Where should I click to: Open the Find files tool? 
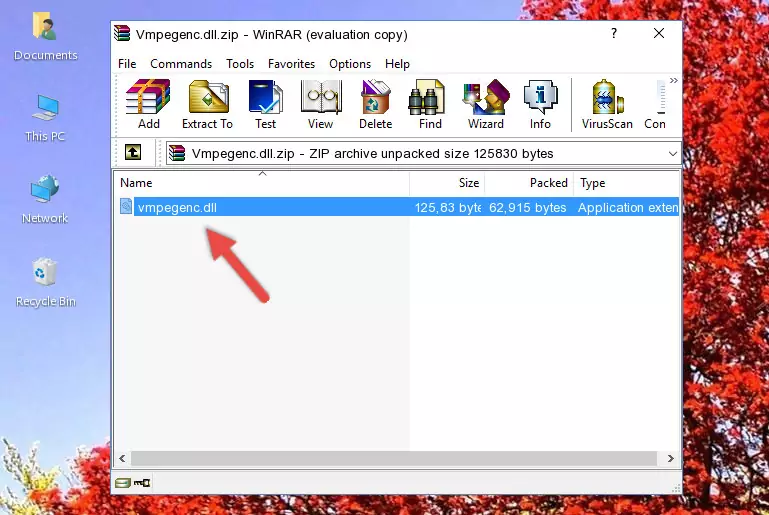click(430, 104)
